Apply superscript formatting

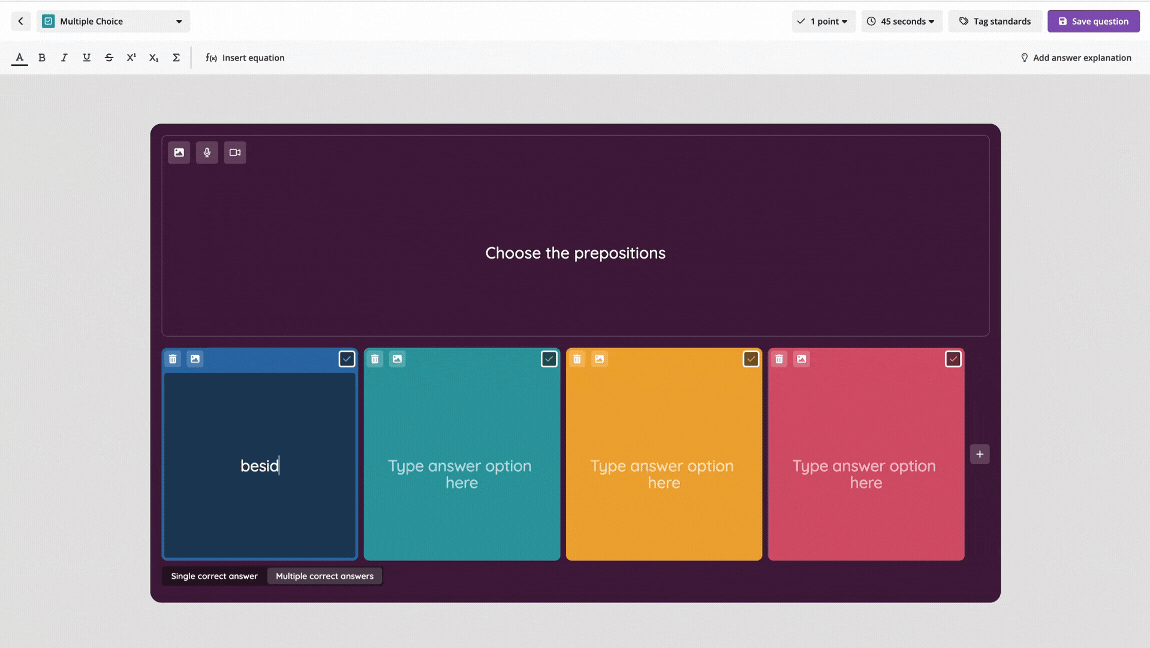pyautogui.click(x=131, y=58)
